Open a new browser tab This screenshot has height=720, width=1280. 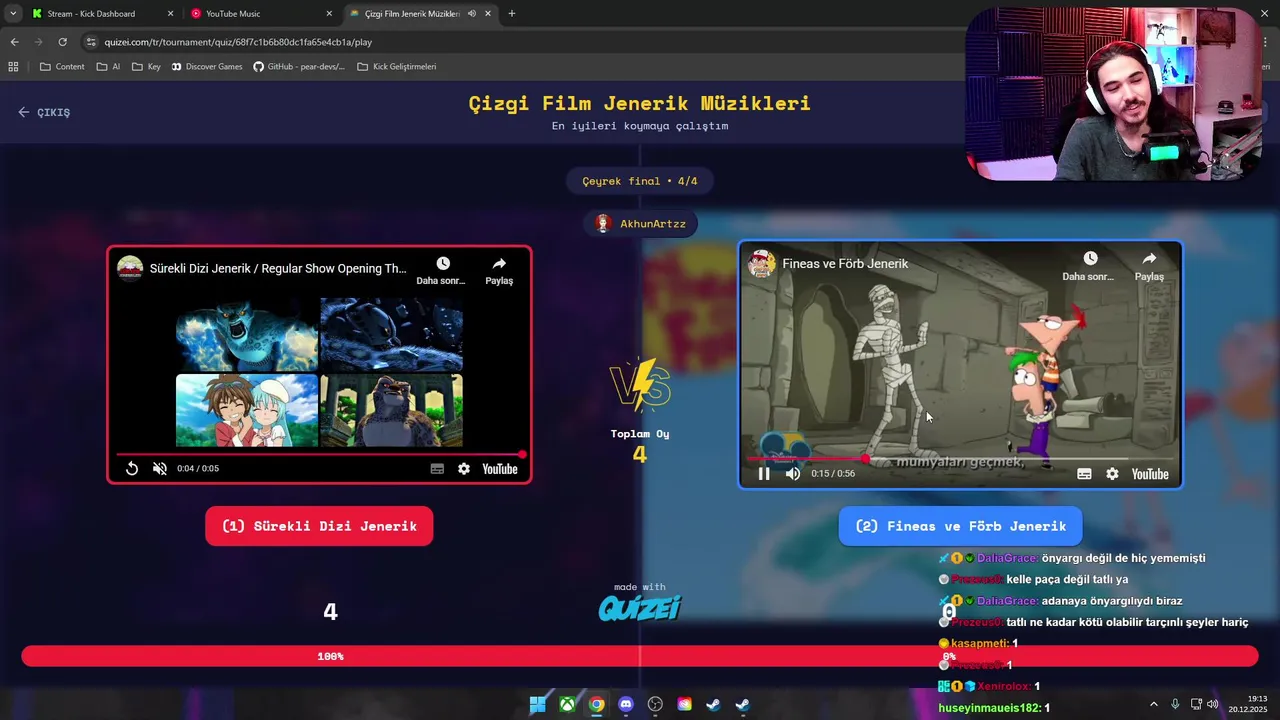[512, 14]
